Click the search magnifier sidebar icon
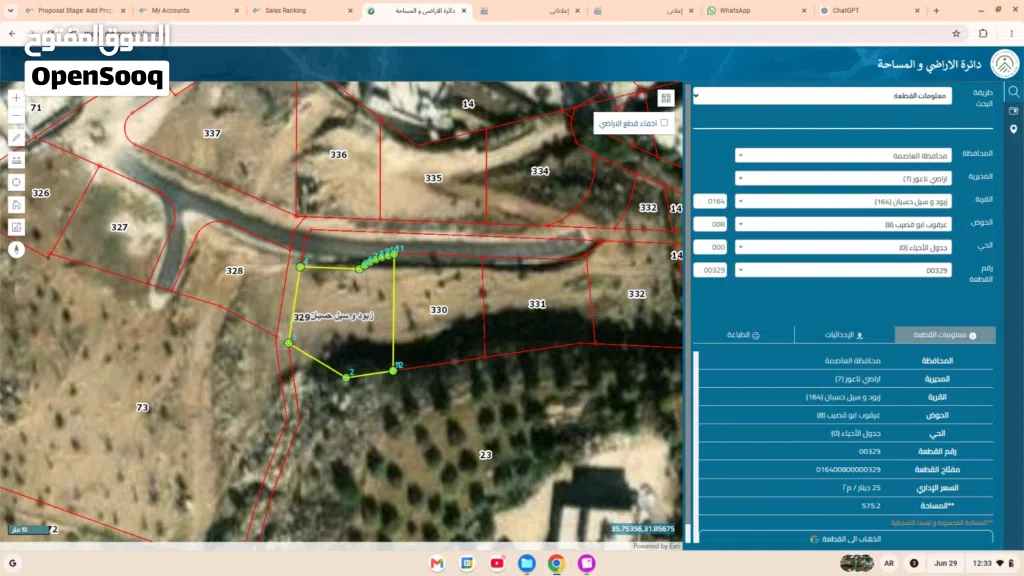This screenshot has height=576, width=1024. tap(1014, 92)
